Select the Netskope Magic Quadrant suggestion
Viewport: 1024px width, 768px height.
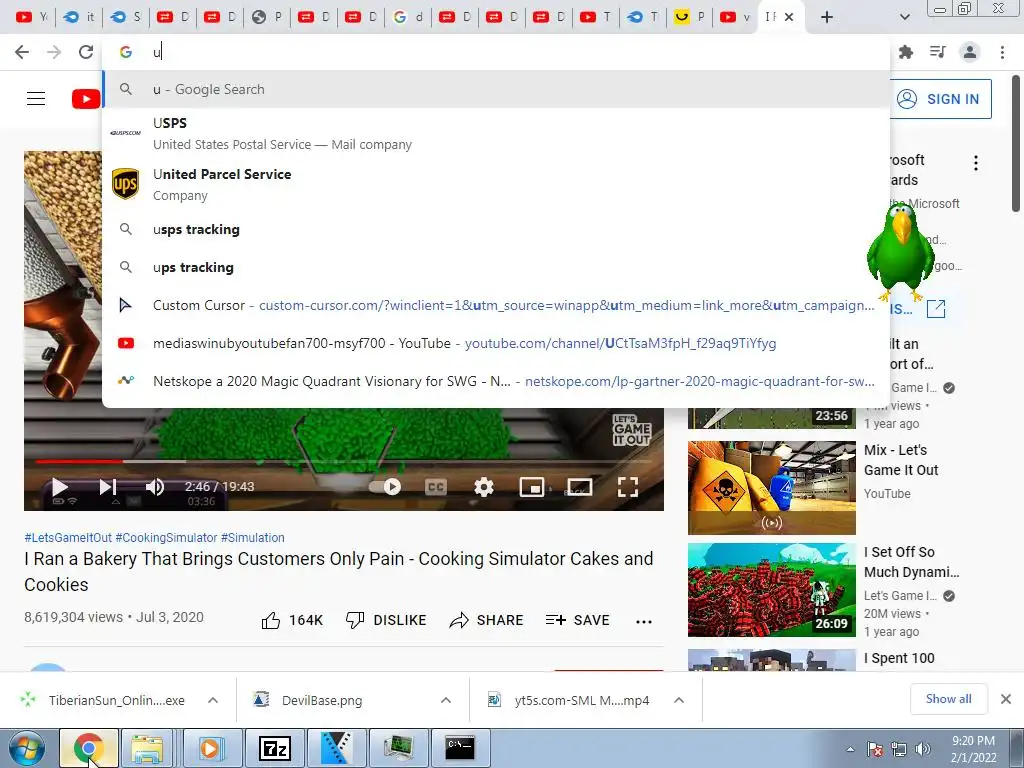(496, 381)
